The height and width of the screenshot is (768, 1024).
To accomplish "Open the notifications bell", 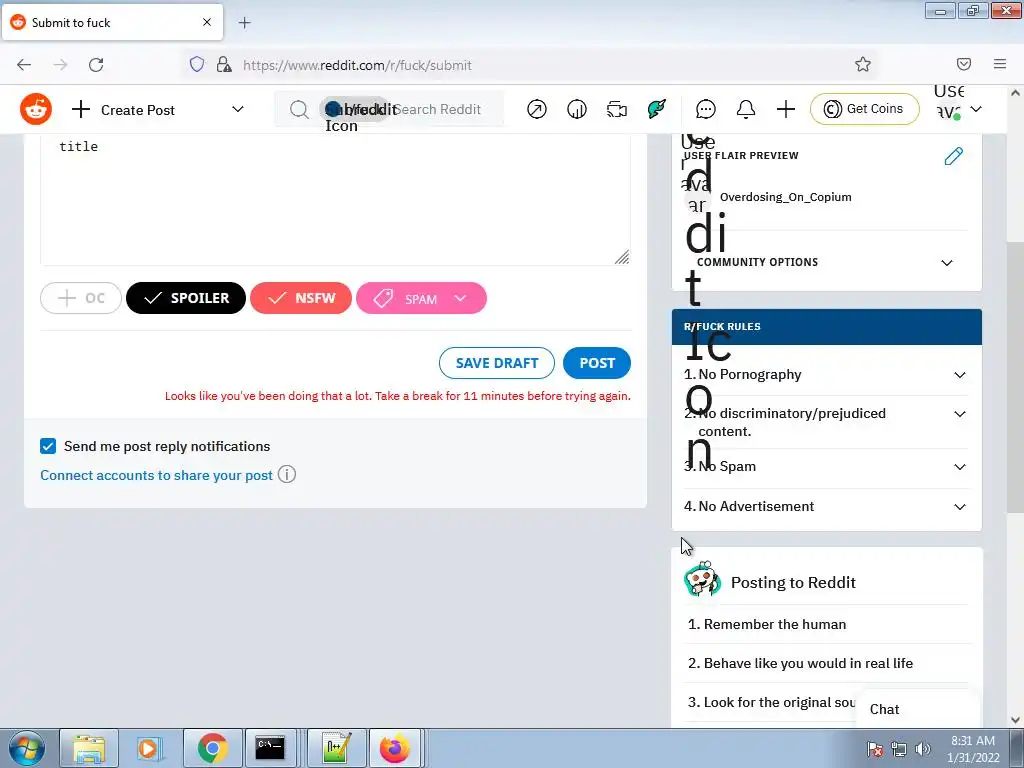I will pyautogui.click(x=746, y=109).
